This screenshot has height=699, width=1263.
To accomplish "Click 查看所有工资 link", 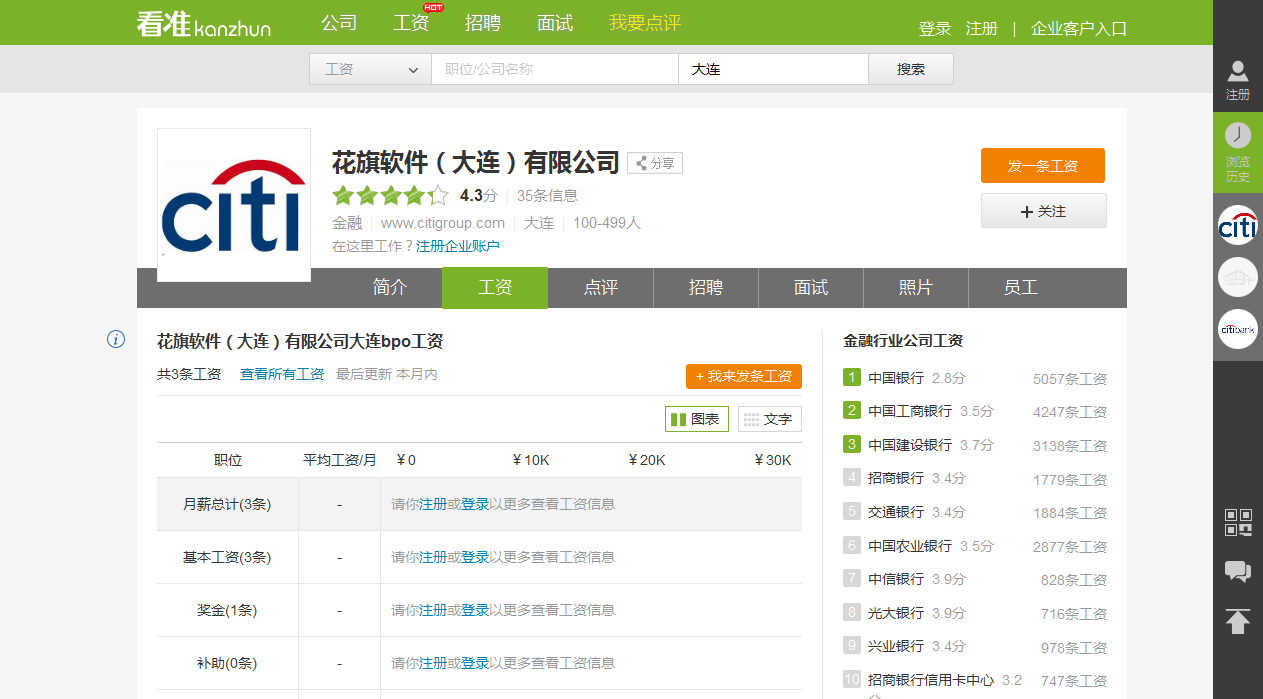I will click(x=282, y=374).
